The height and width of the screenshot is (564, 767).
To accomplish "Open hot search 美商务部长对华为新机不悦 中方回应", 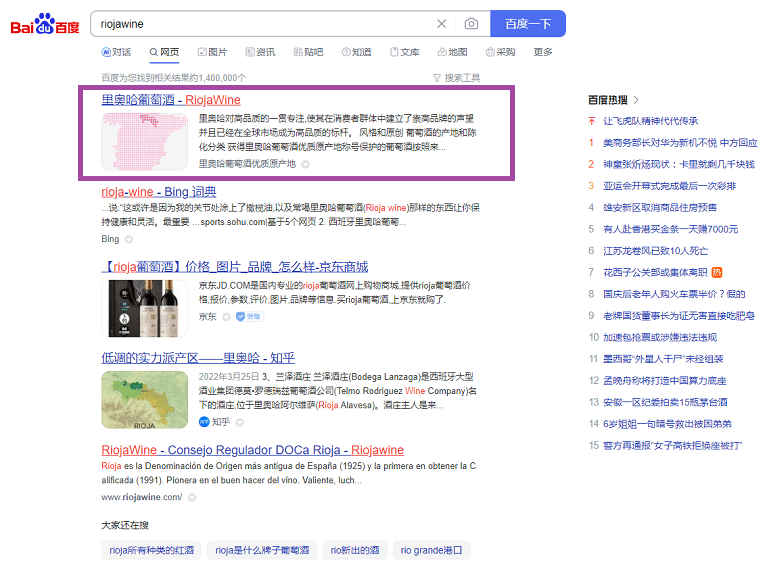I will tap(680, 143).
